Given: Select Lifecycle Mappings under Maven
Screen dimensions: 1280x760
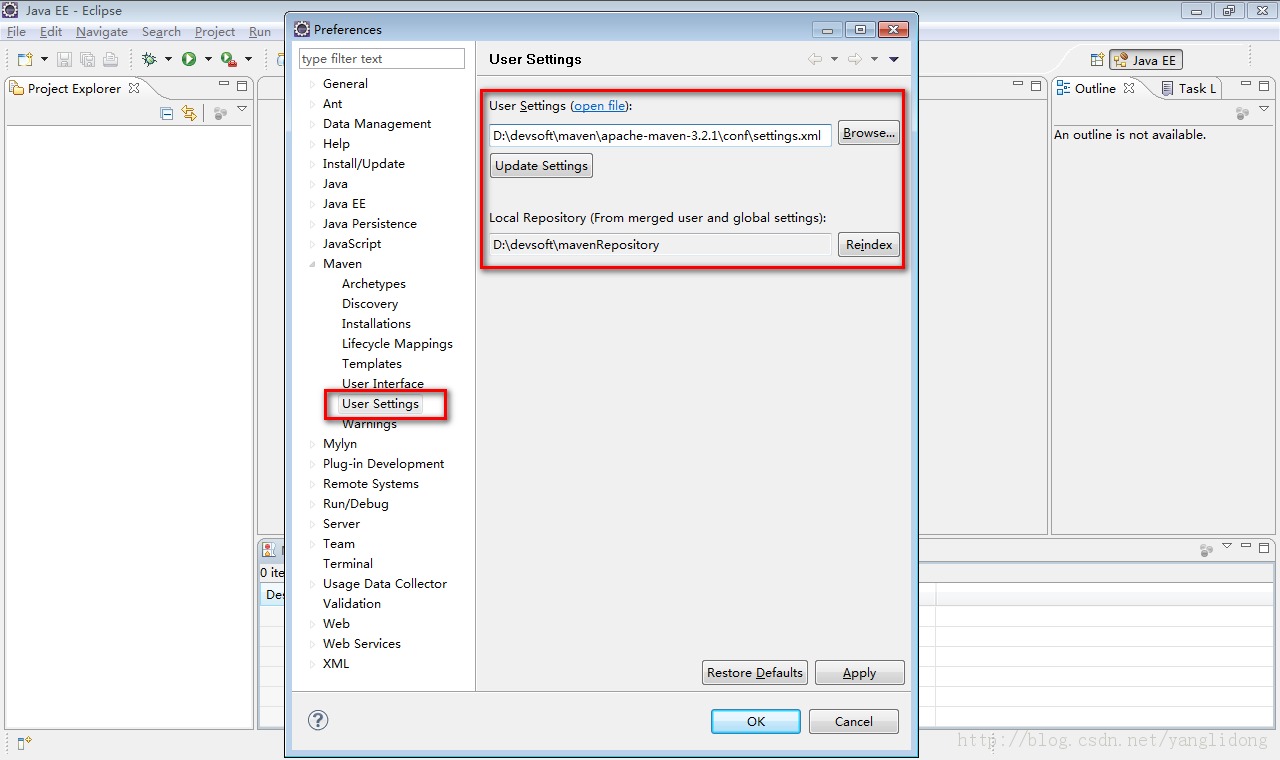Looking at the screenshot, I should tap(397, 344).
